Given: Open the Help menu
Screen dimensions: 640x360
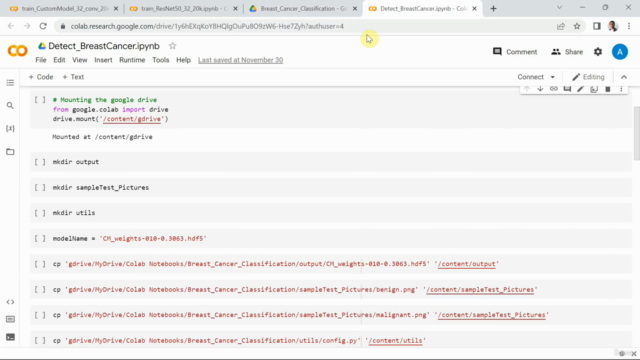Looking at the screenshot, I should tap(183, 60).
